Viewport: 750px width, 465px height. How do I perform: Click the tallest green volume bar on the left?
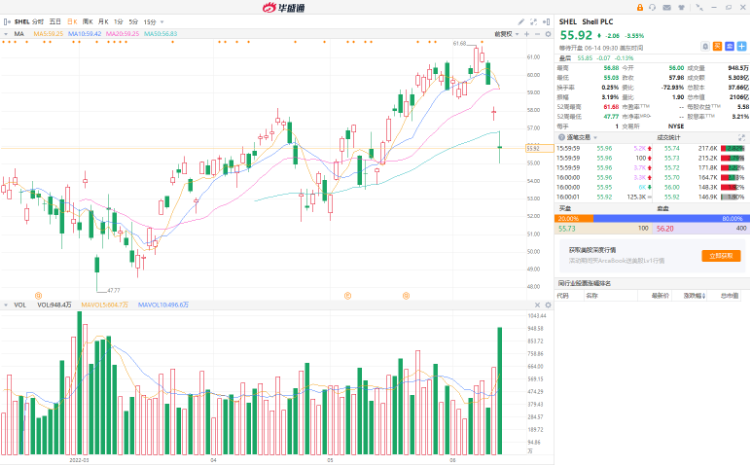79,383
